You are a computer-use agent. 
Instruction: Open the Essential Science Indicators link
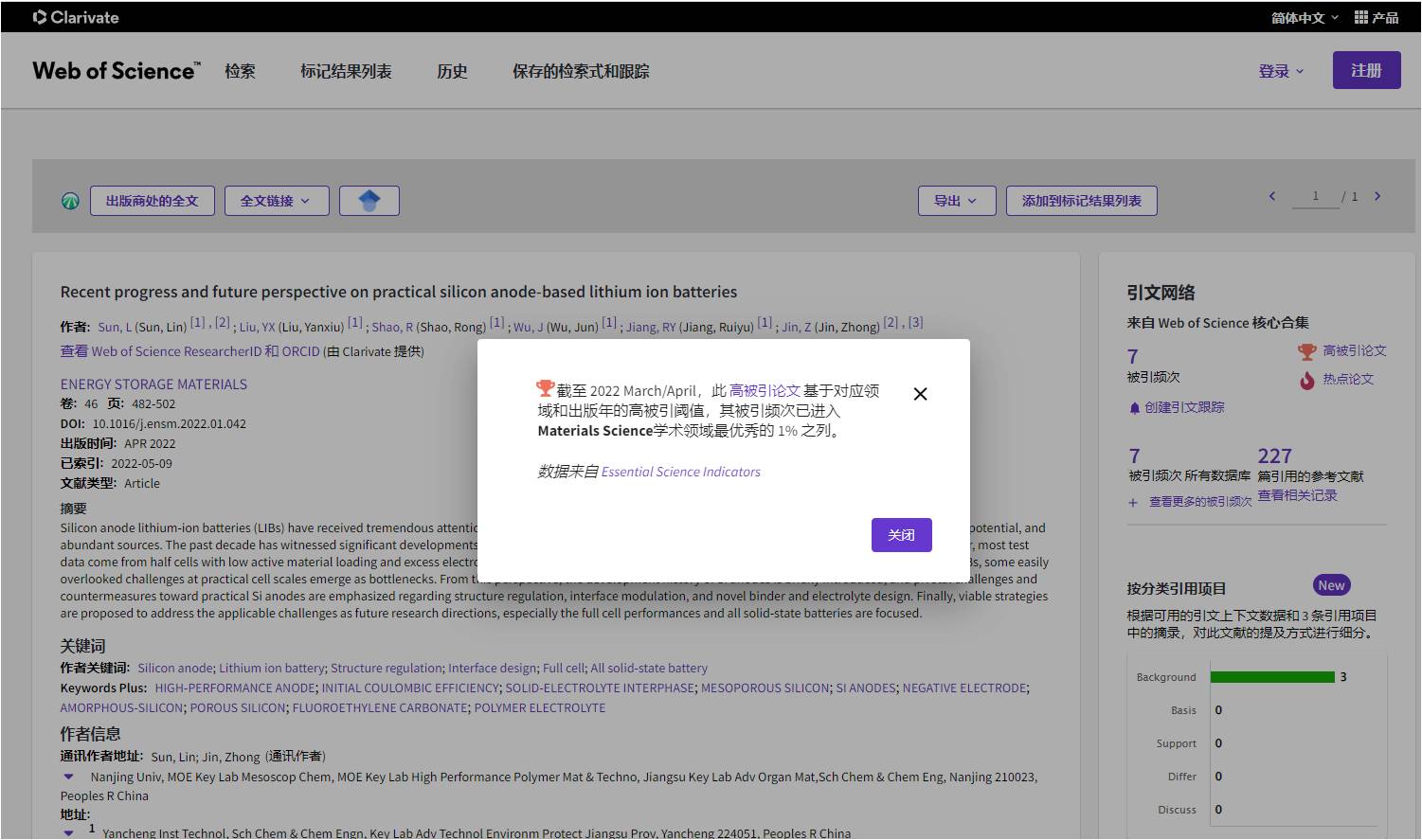click(680, 472)
